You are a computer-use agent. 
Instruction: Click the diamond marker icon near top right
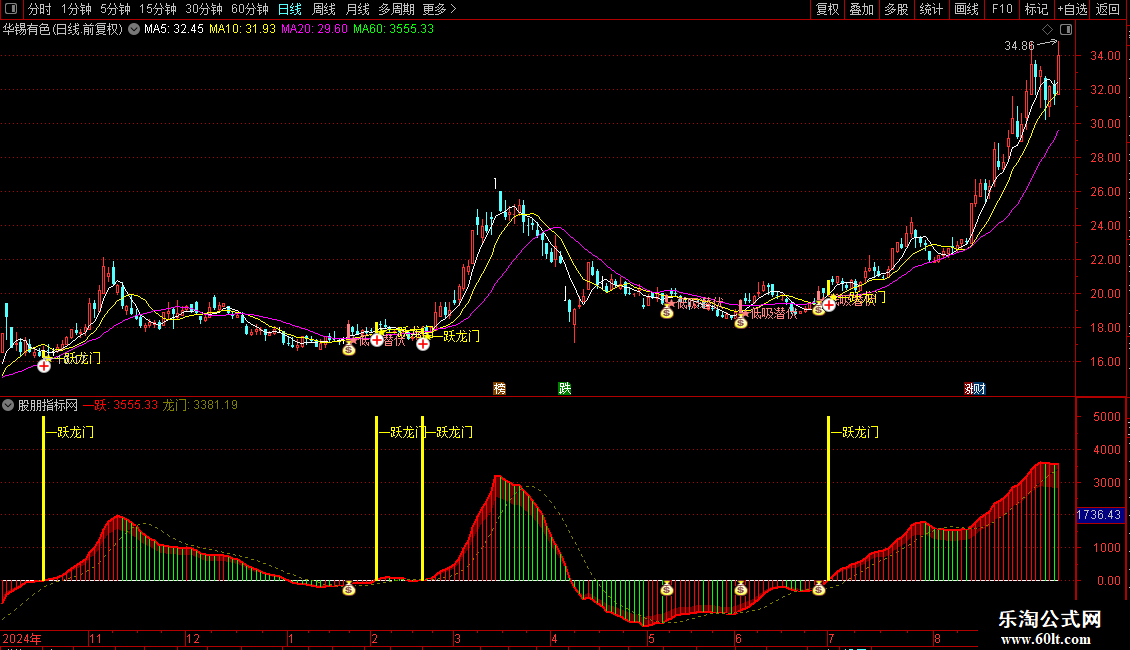coord(1047,30)
